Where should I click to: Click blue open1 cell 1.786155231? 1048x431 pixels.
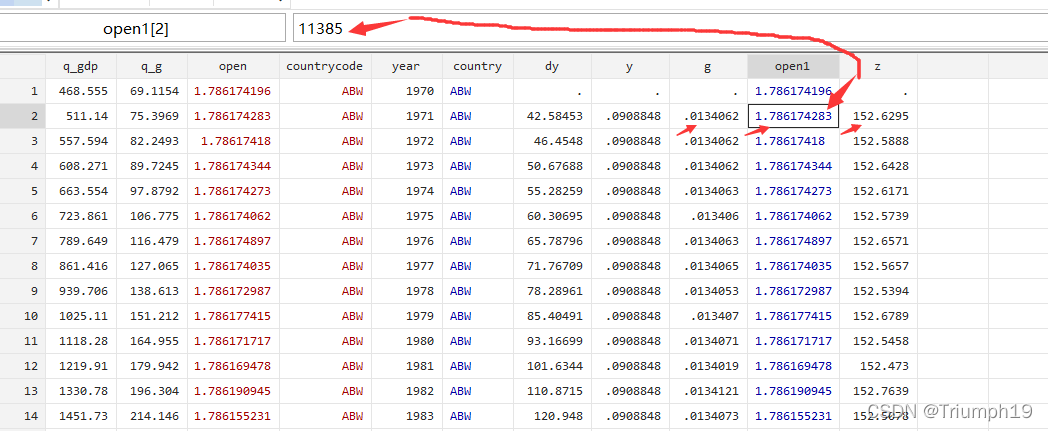pyautogui.click(x=793, y=416)
